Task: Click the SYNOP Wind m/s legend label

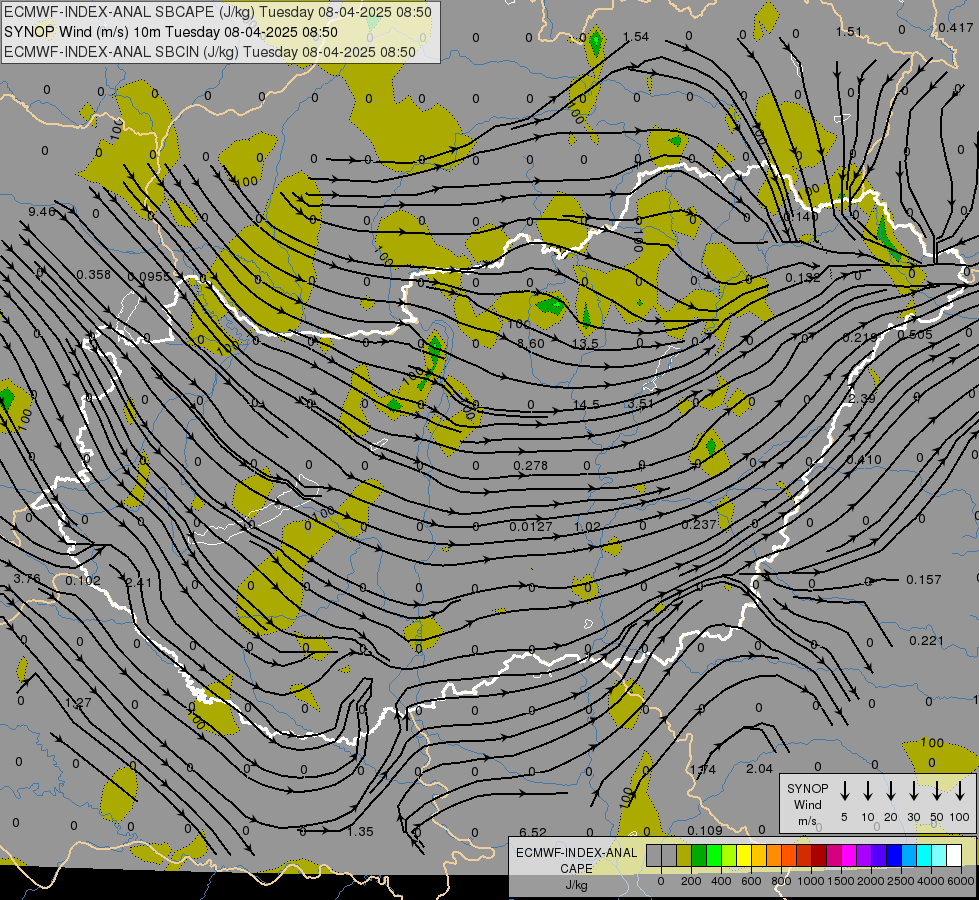Action: (x=807, y=804)
